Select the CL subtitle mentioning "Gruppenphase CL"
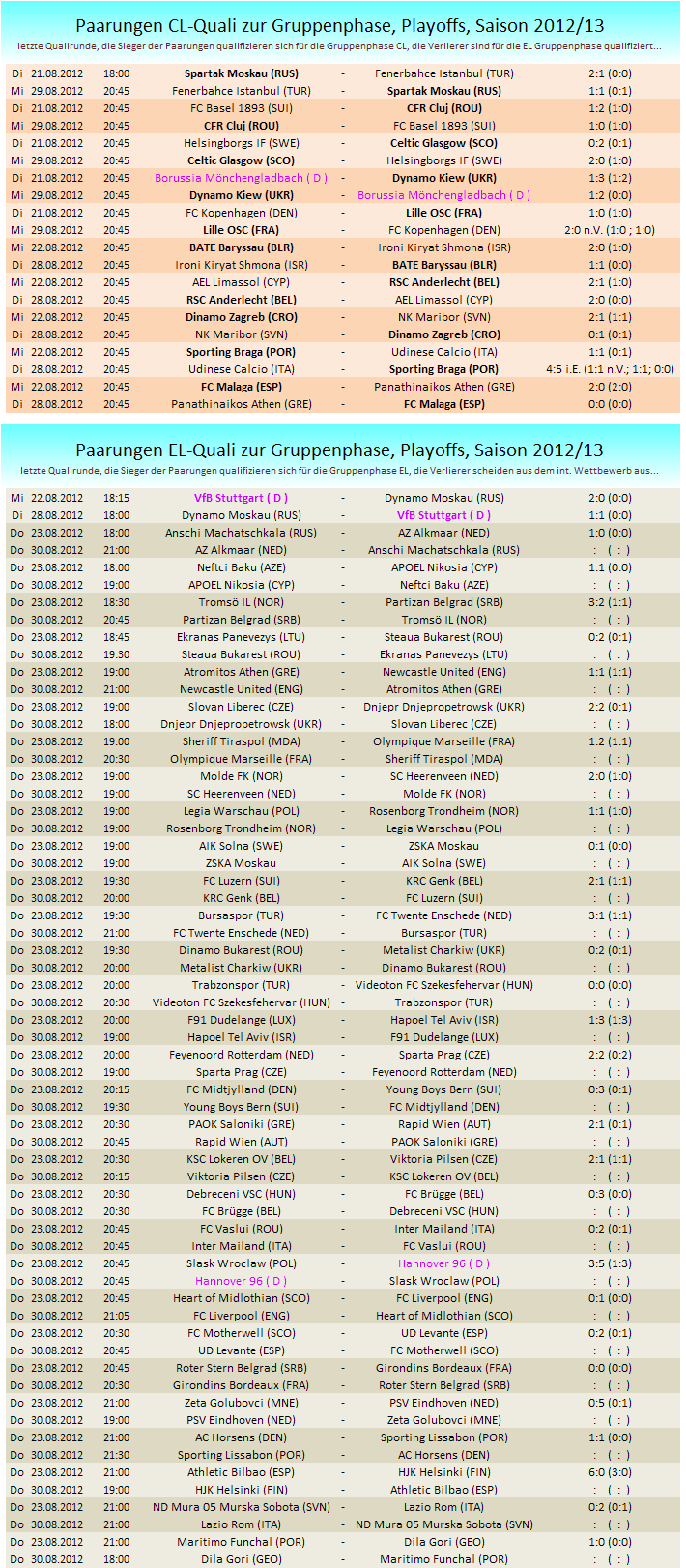 click(339, 46)
